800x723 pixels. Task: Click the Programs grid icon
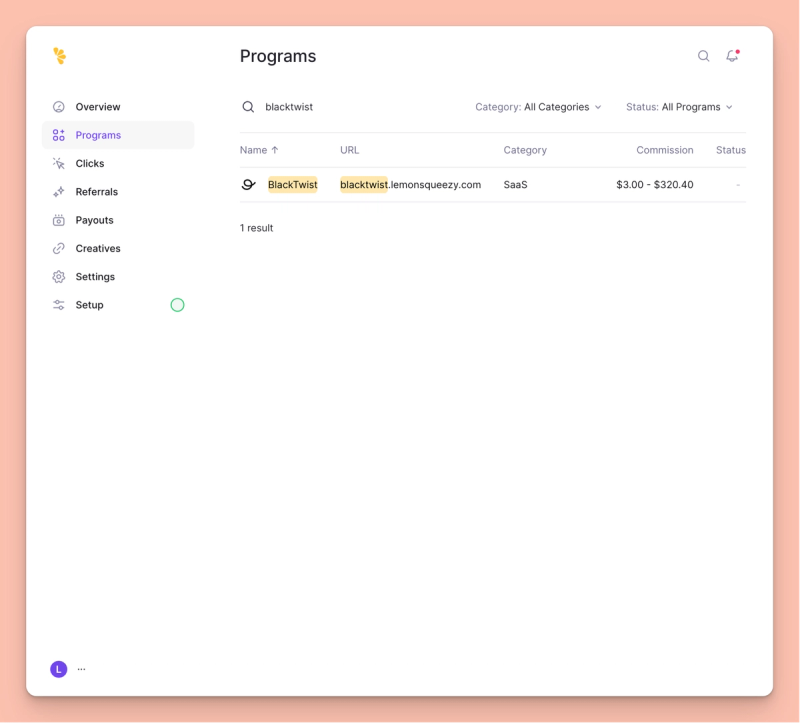pyautogui.click(x=59, y=135)
